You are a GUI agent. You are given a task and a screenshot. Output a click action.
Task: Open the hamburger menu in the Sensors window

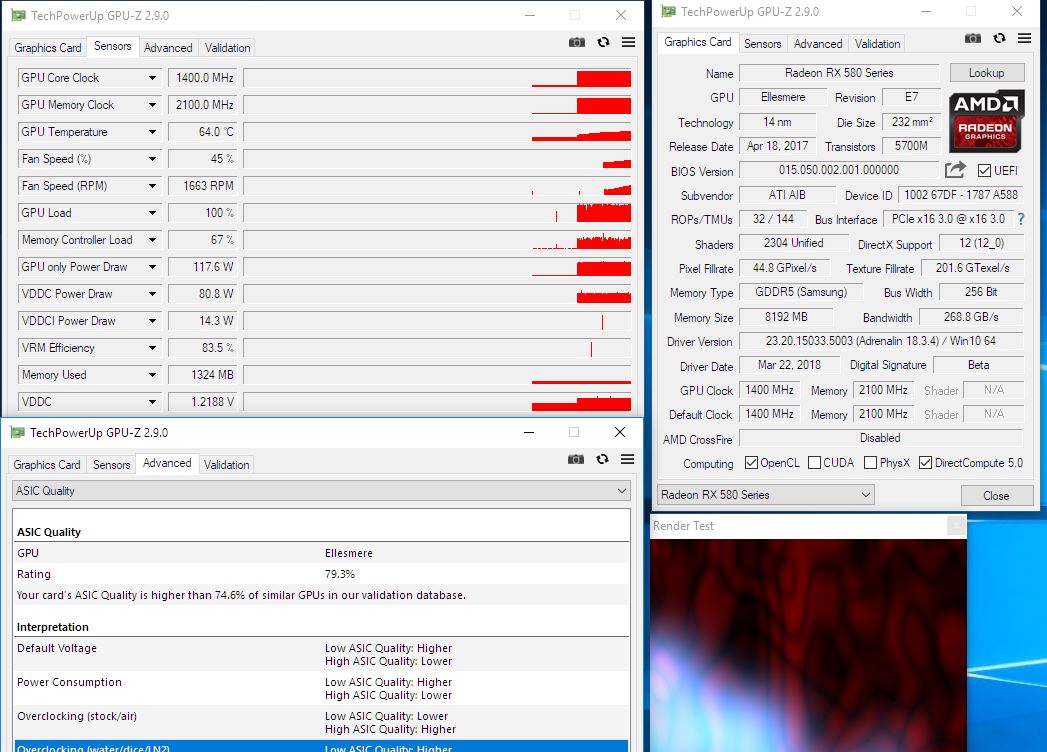[628, 42]
